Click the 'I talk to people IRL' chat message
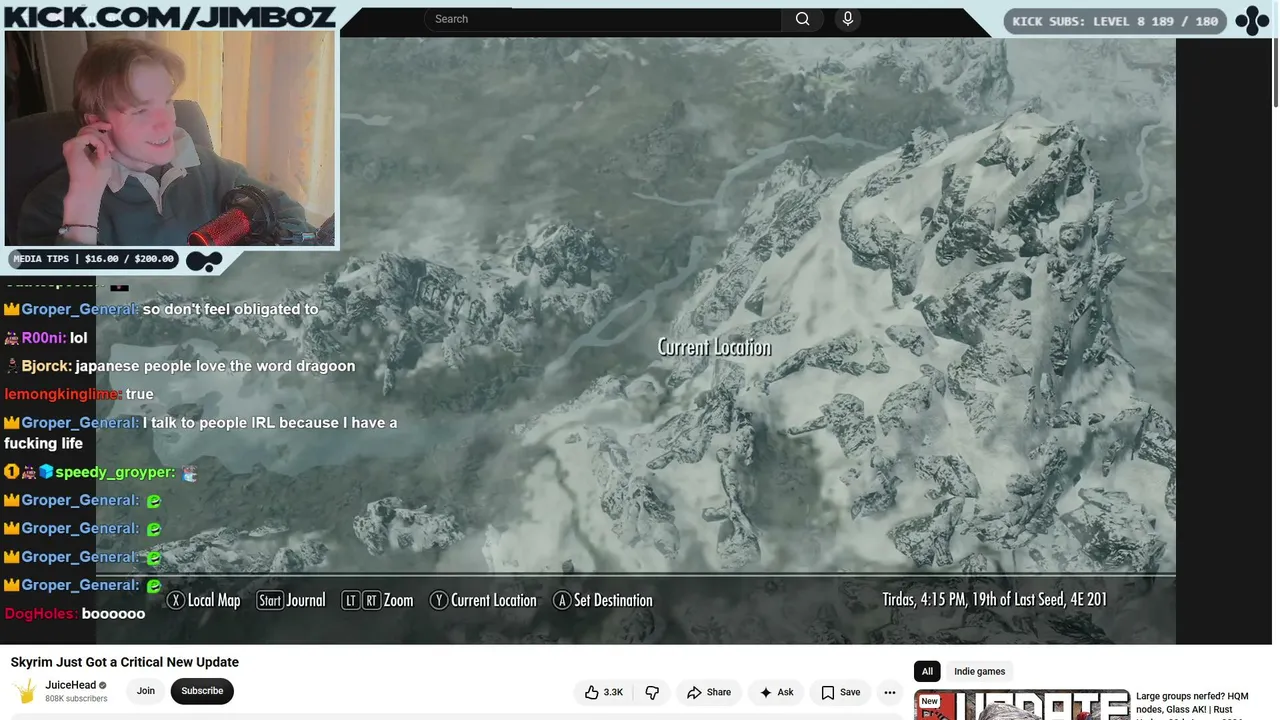Image resolution: width=1280 pixels, height=720 pixels. 200,433
